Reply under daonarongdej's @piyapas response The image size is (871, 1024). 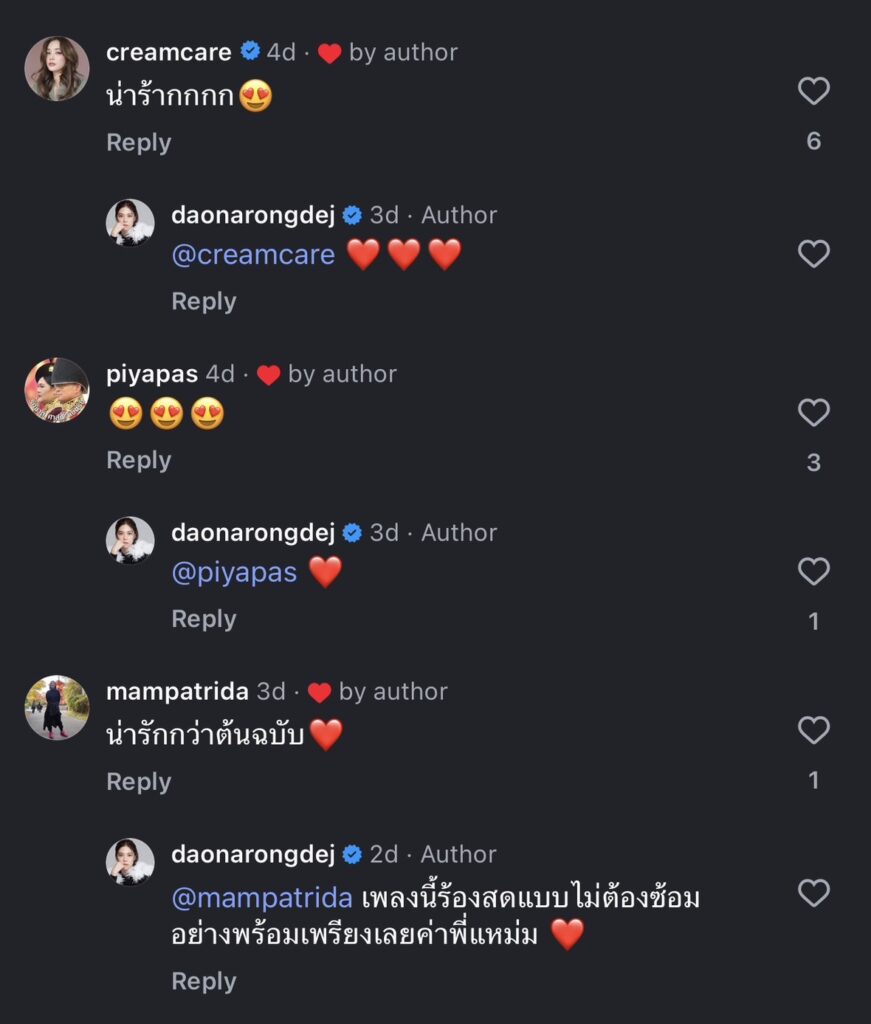[204, 619]
